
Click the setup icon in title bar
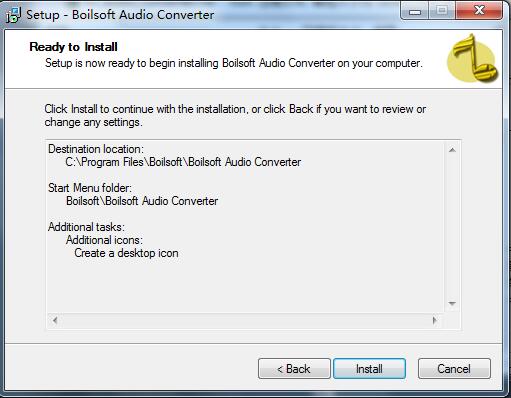coord(13,15)
